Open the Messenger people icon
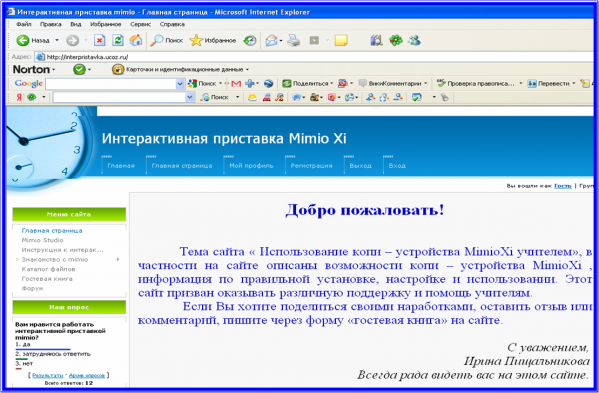This screenshot has width=599, height=393. click(414, 40)
